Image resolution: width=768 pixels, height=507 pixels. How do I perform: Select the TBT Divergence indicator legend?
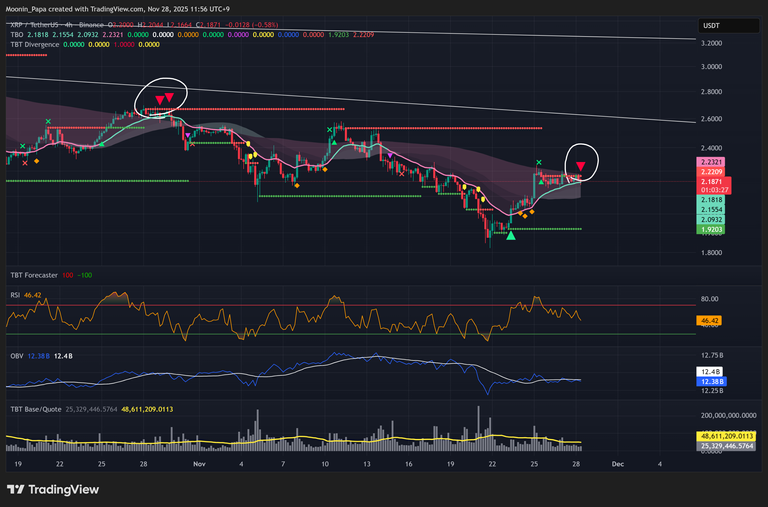(x=34, y=44)
